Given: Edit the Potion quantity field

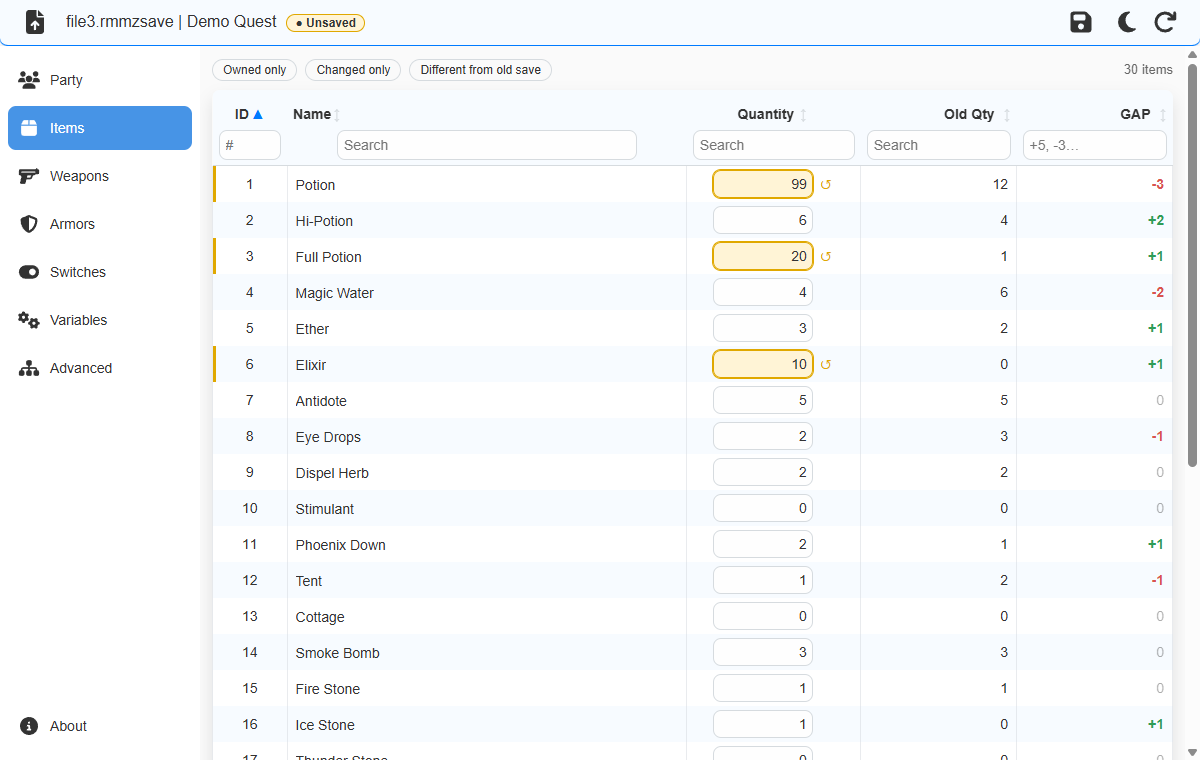Looking at the screenshot, I should tap(763, 184).
